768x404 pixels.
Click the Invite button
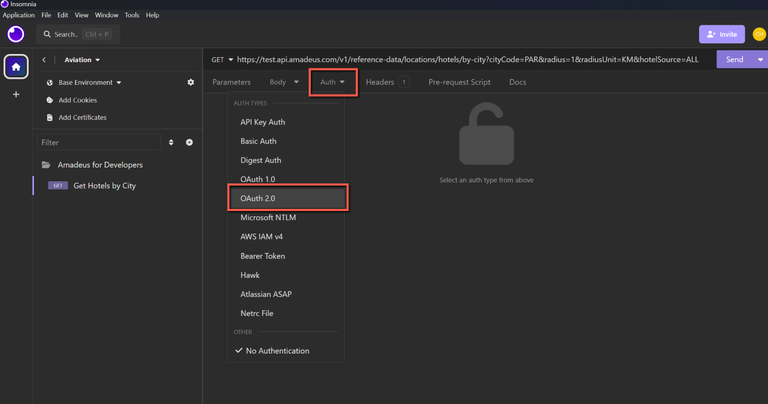coord(721,34)
